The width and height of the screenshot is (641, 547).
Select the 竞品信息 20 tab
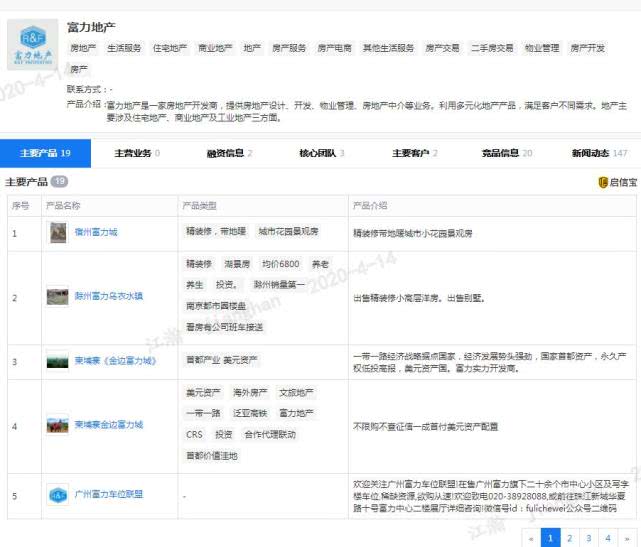point(507,153)
